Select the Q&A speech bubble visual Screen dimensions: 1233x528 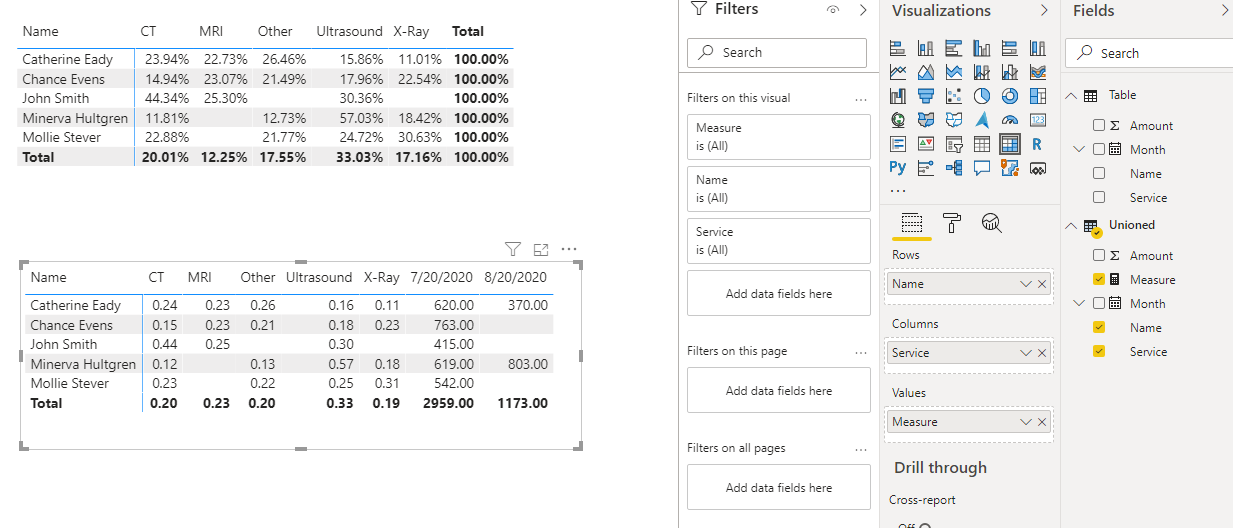coord(981,168)
